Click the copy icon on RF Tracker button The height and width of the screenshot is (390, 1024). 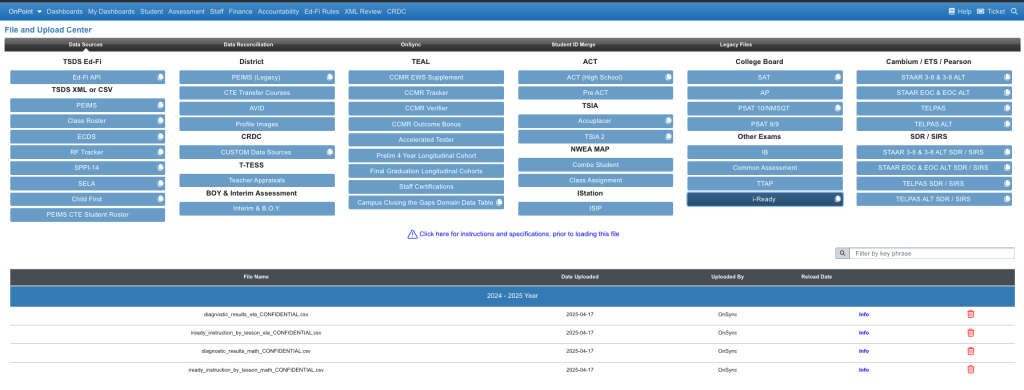tap(160, 152)
